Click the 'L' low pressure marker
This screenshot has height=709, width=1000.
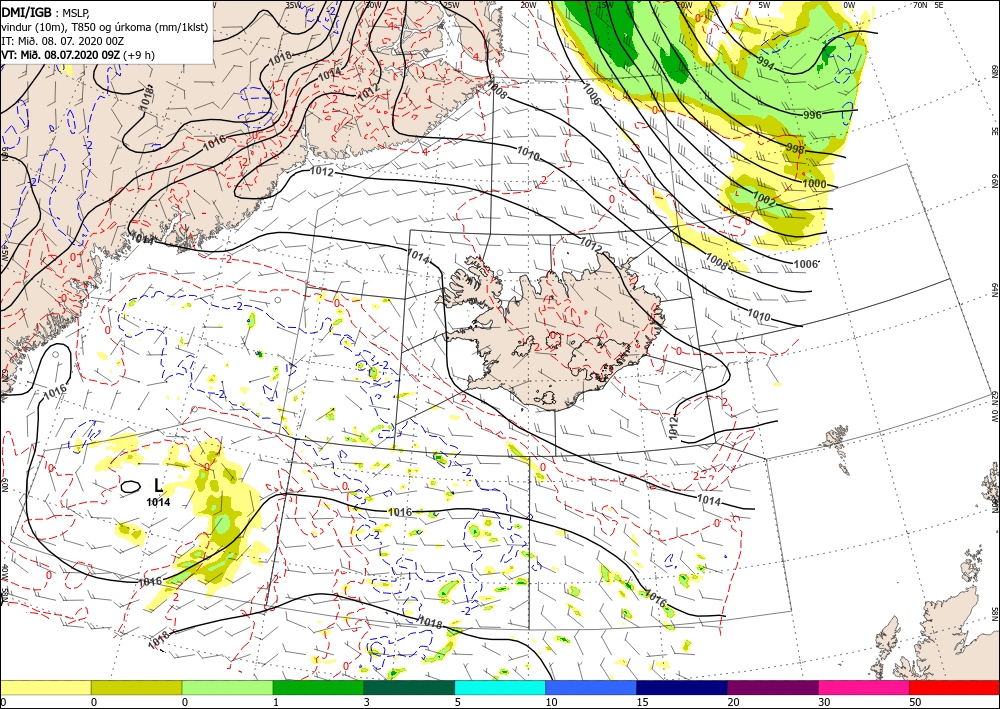(158, 486)
